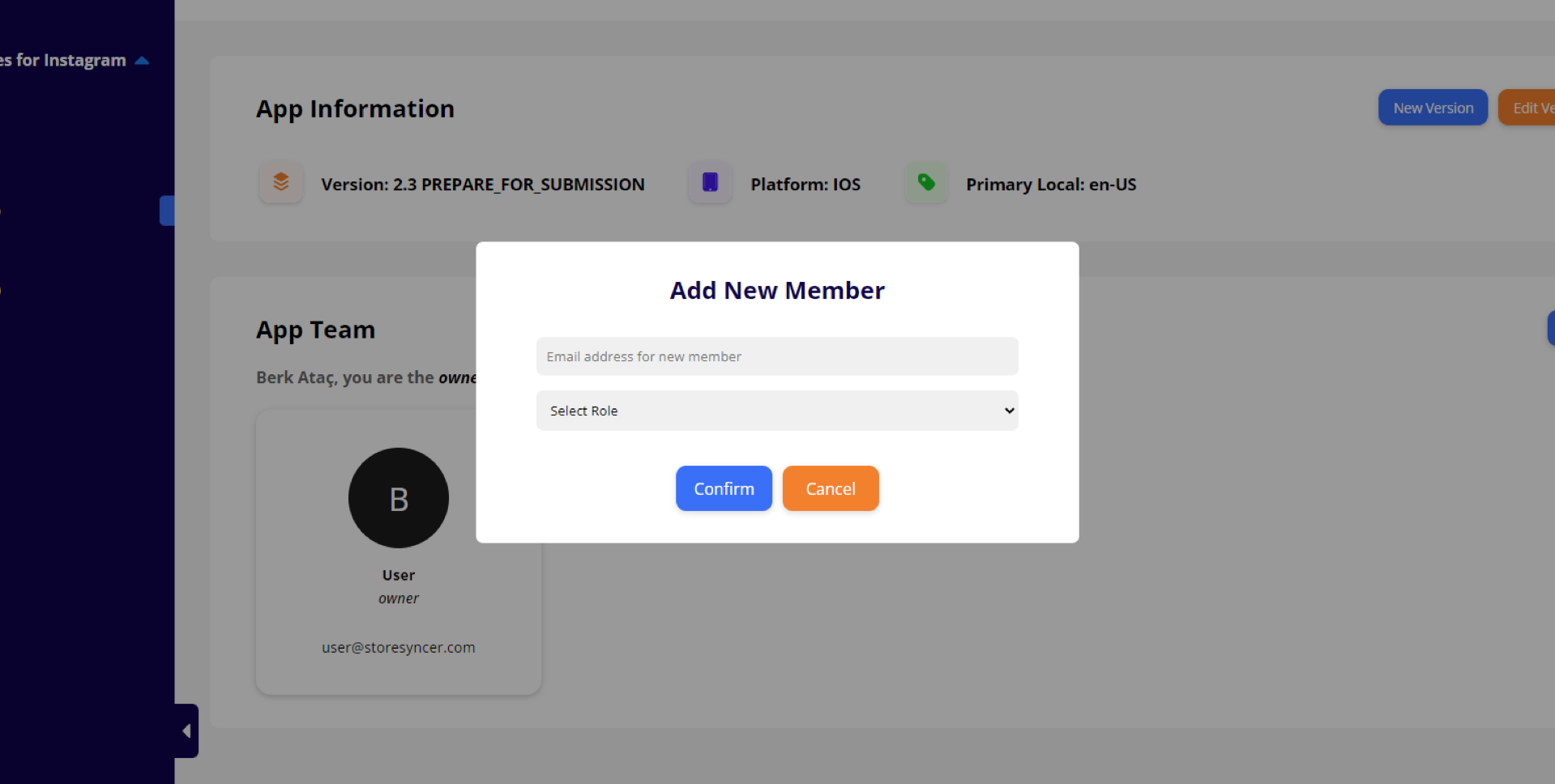Click the purple tablet Platform icon
The width and height of the screenshot is (1555, 784).
[x=710, y=182]
